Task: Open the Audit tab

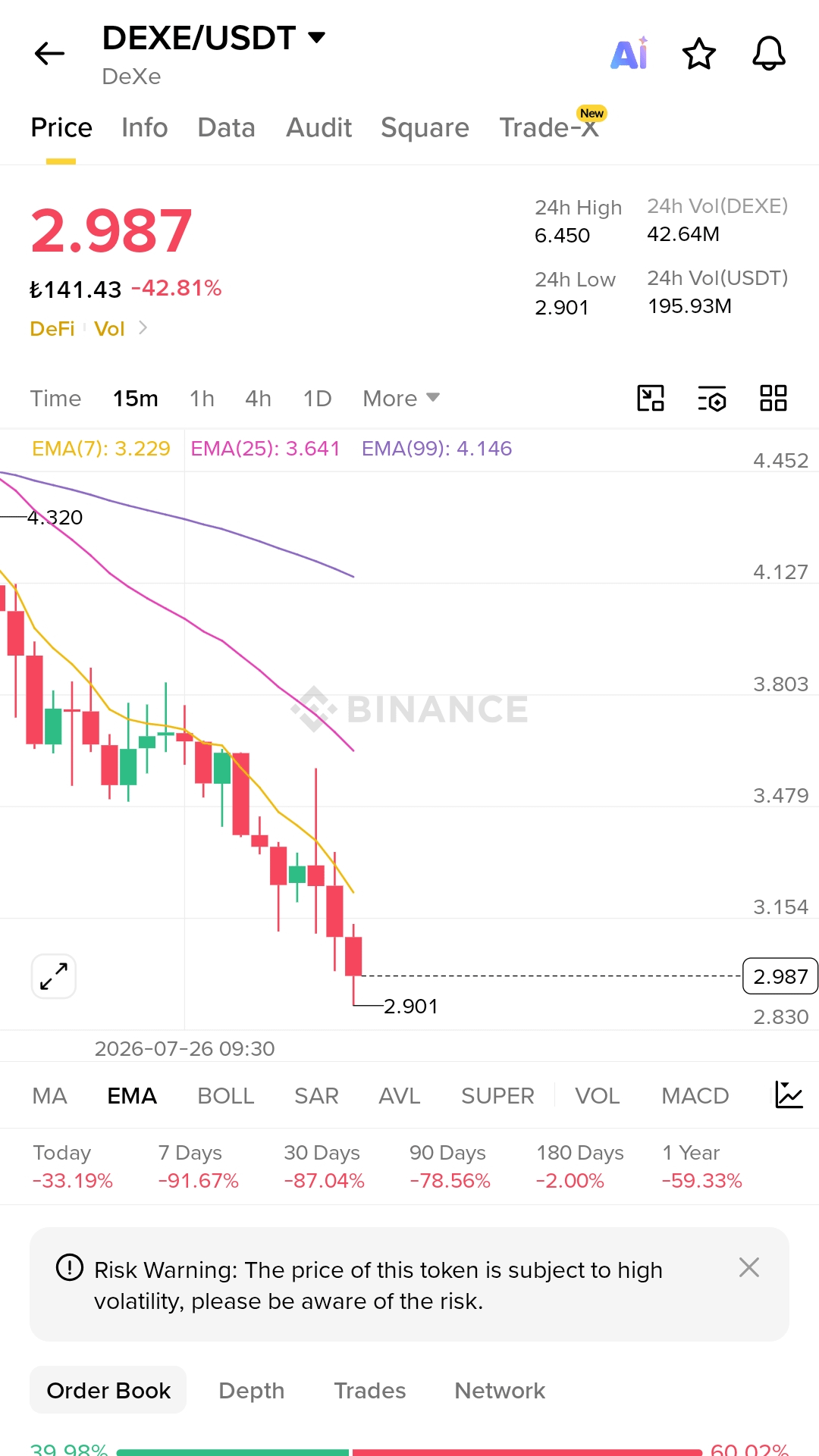Action: pyautogui.click(x=319, y=127)
